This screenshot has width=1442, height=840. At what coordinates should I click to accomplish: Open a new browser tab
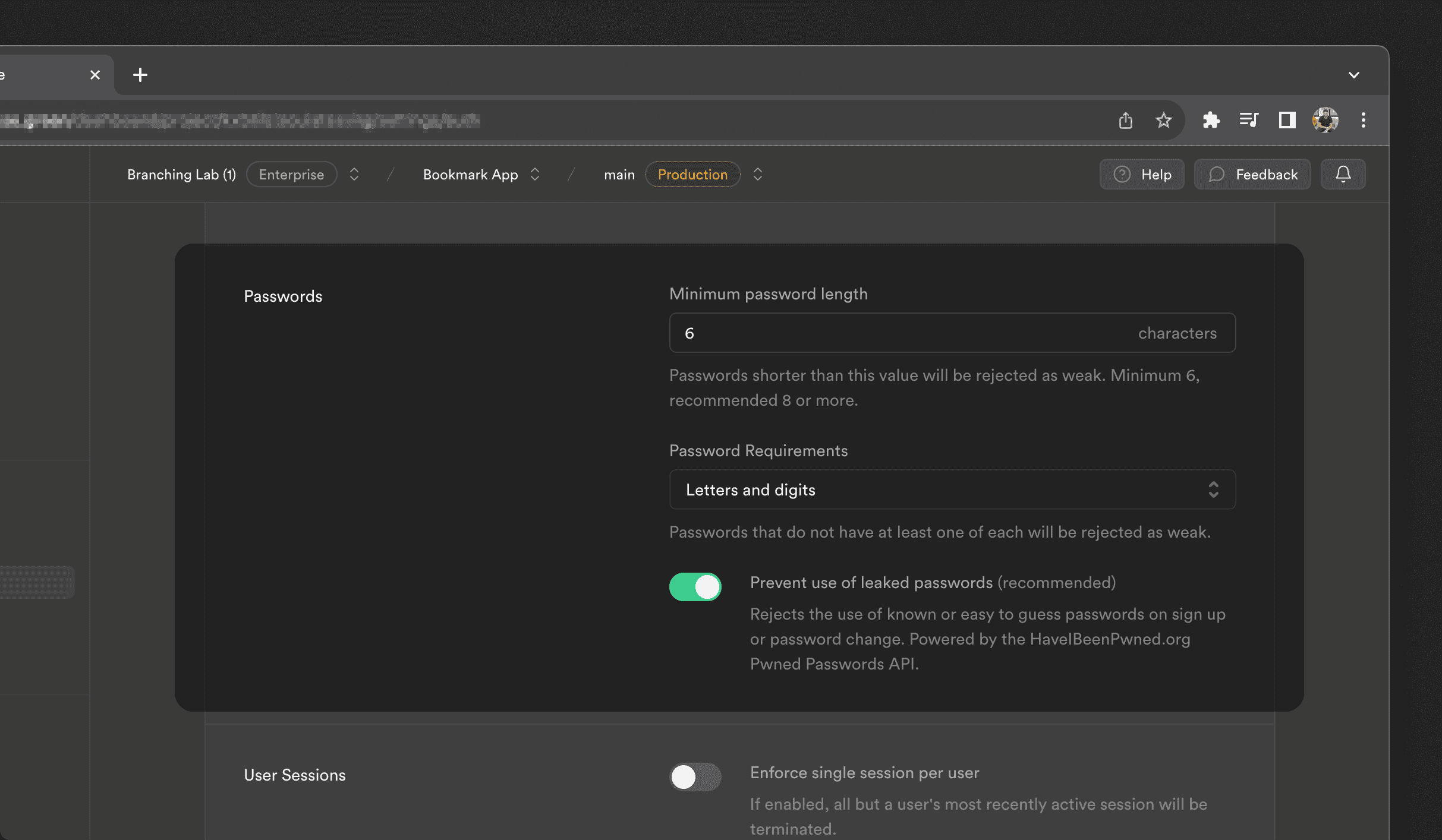(x=140, y=75)
